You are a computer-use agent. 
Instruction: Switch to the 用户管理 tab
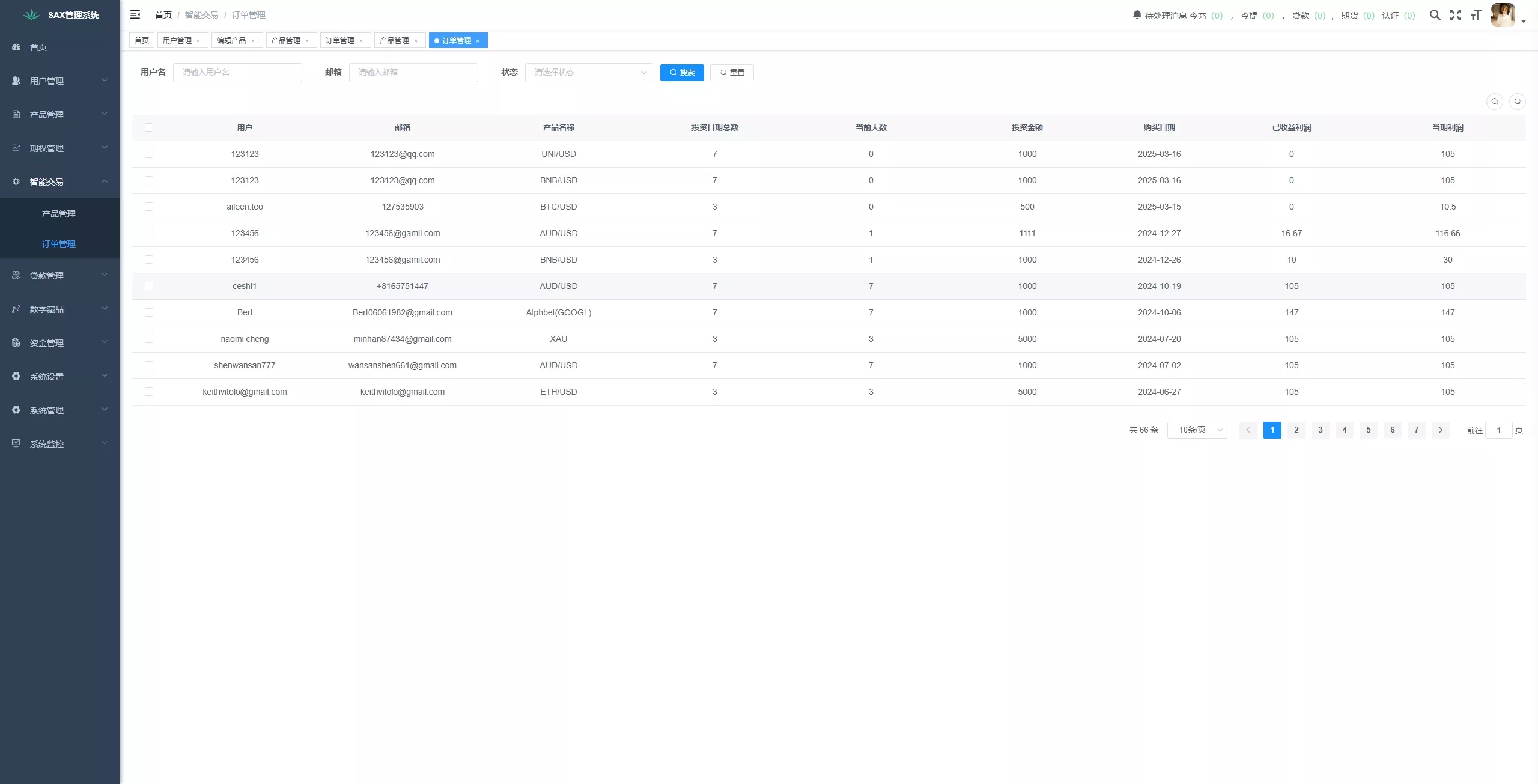click(x=177, y=40)
